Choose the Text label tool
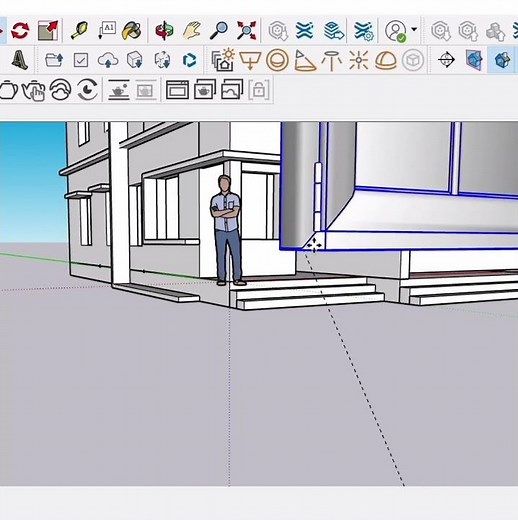This screenshot has width=518, height=520. (x=107, y=31)
